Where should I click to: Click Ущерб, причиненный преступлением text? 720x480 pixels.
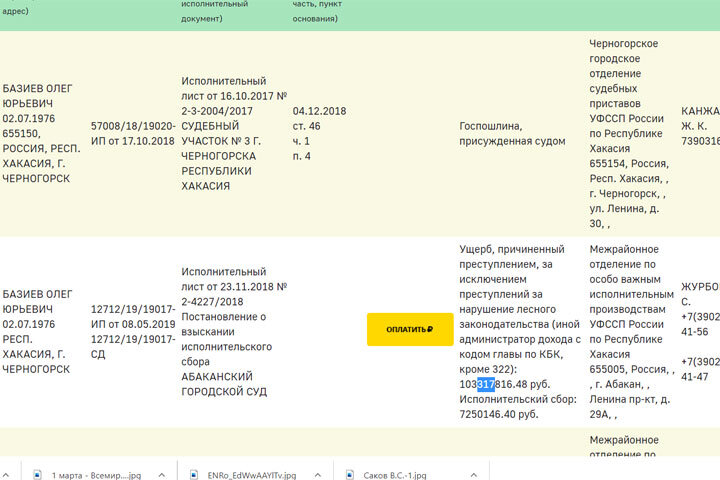click(x=512, y=256)
